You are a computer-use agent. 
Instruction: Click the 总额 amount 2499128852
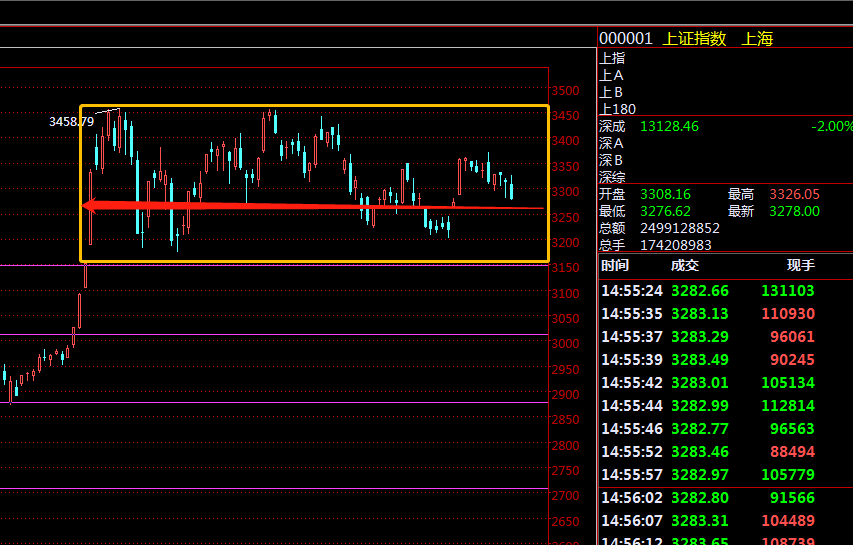(679, 228)
